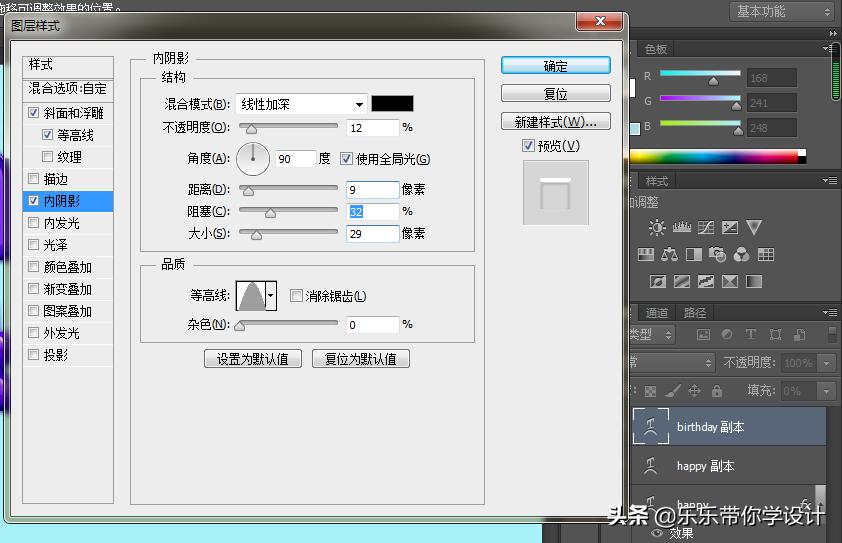Enable 内发光 style checkbox
Viewport: 842px width, 543px height.
(x=33, y=223)
